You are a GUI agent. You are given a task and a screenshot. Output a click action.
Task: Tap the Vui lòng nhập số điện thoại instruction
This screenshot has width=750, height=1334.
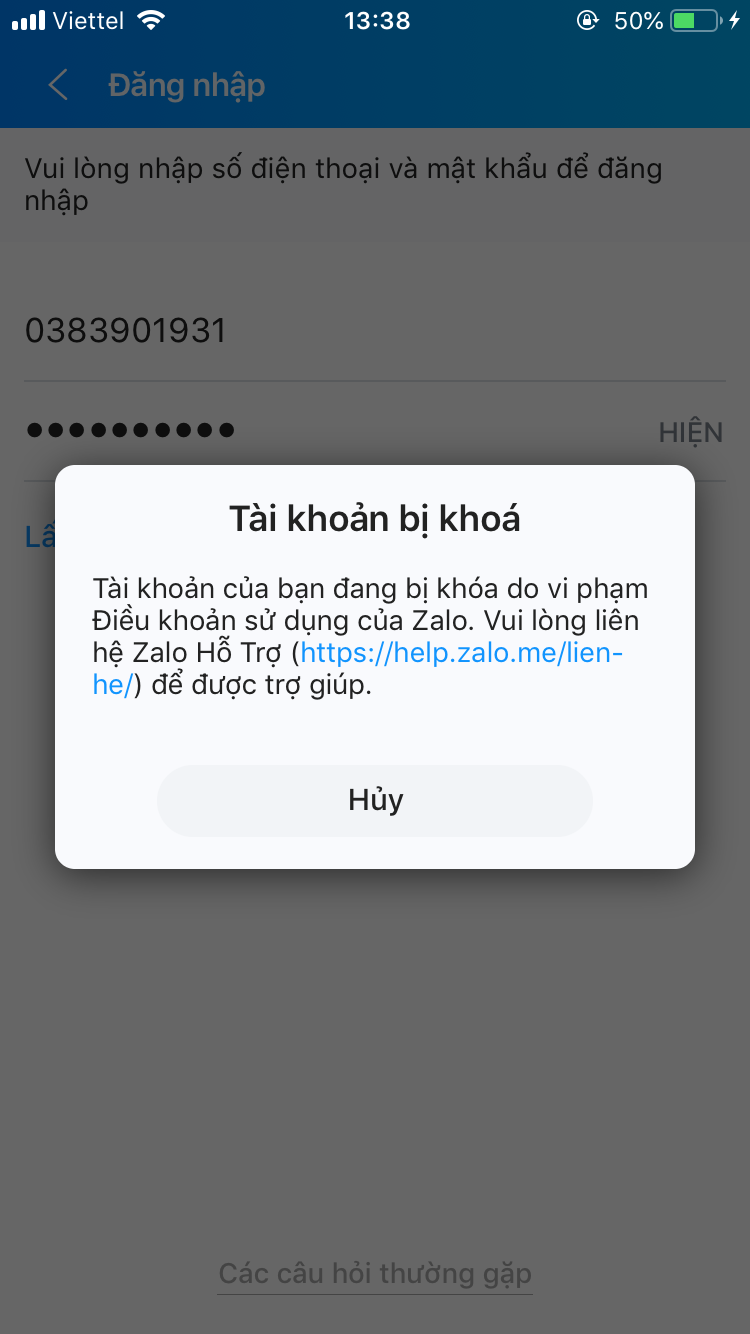click(x=344, y=184)
